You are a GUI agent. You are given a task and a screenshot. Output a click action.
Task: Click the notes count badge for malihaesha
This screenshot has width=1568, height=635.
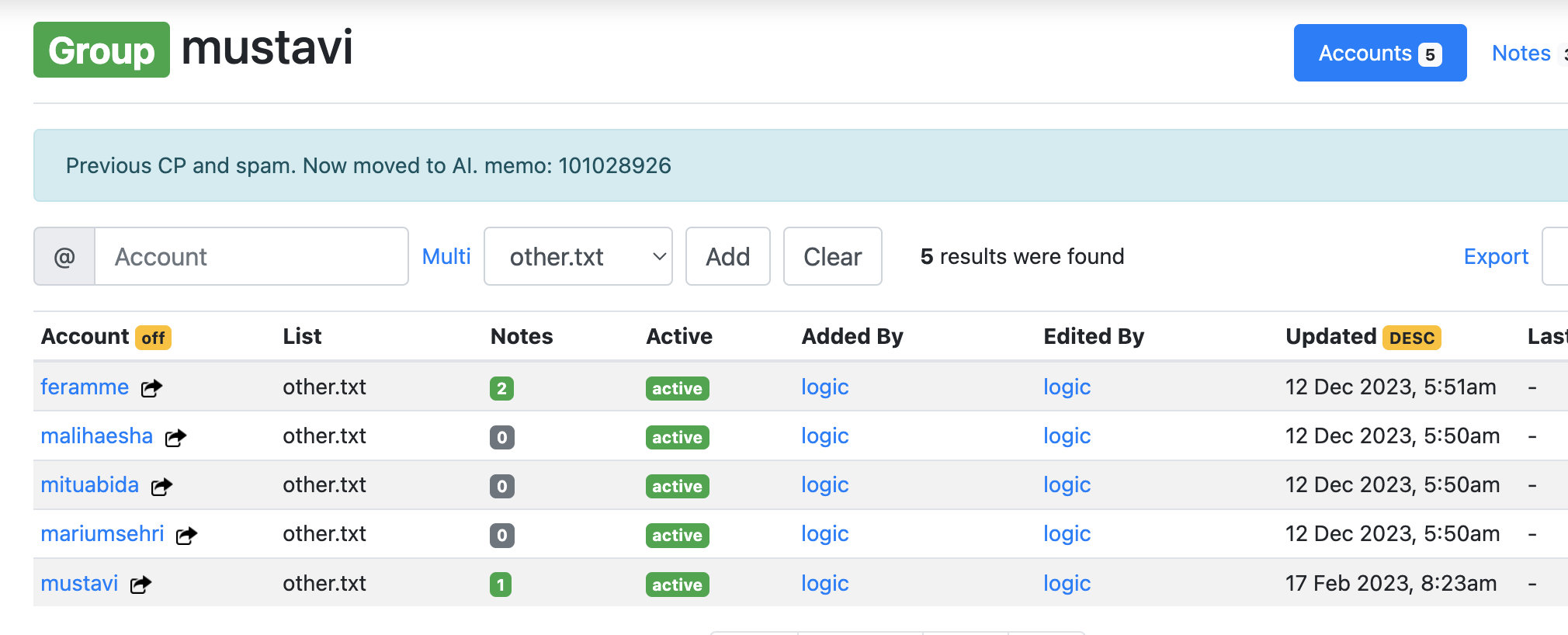502,437
